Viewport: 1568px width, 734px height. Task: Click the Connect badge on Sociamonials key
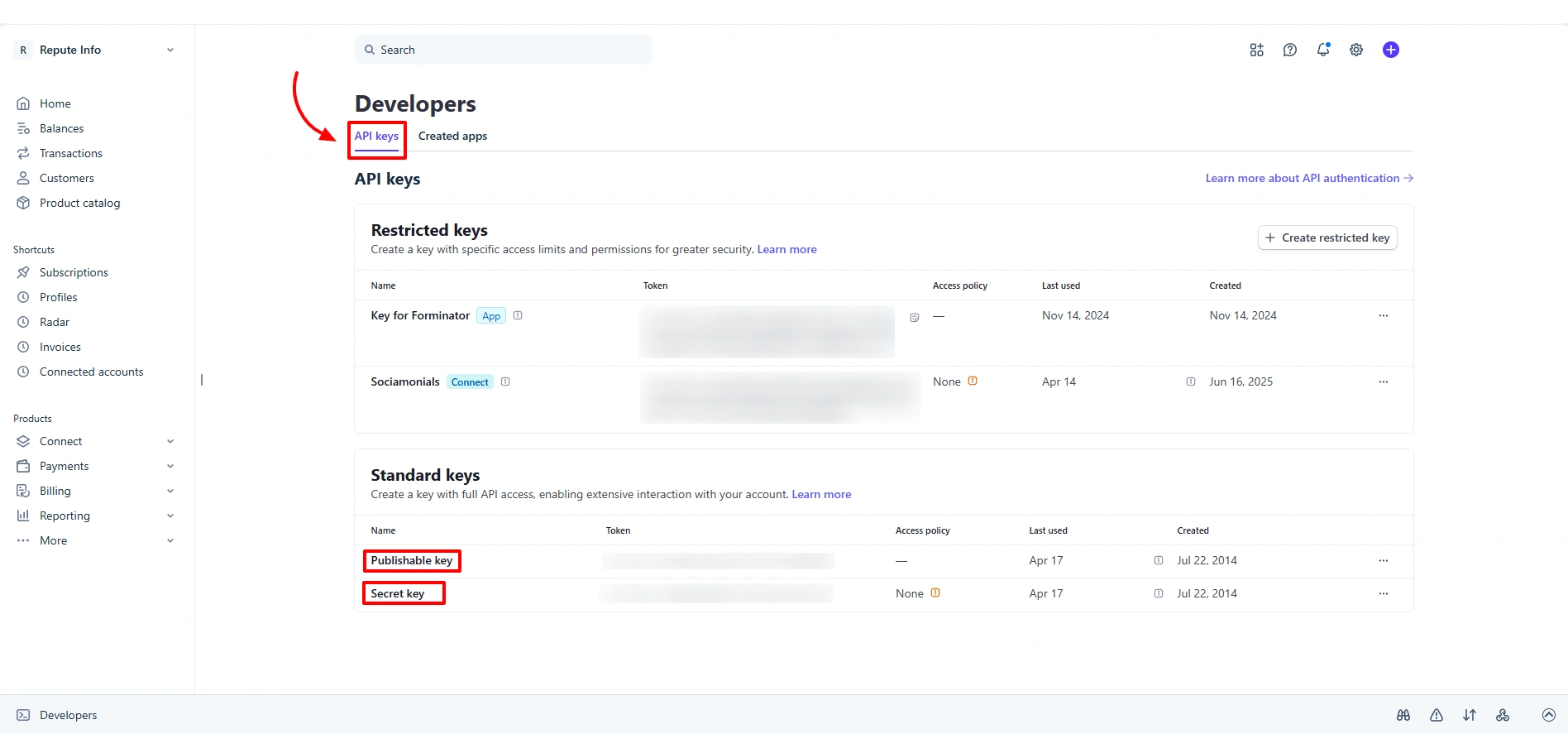(x=470, y=381)
